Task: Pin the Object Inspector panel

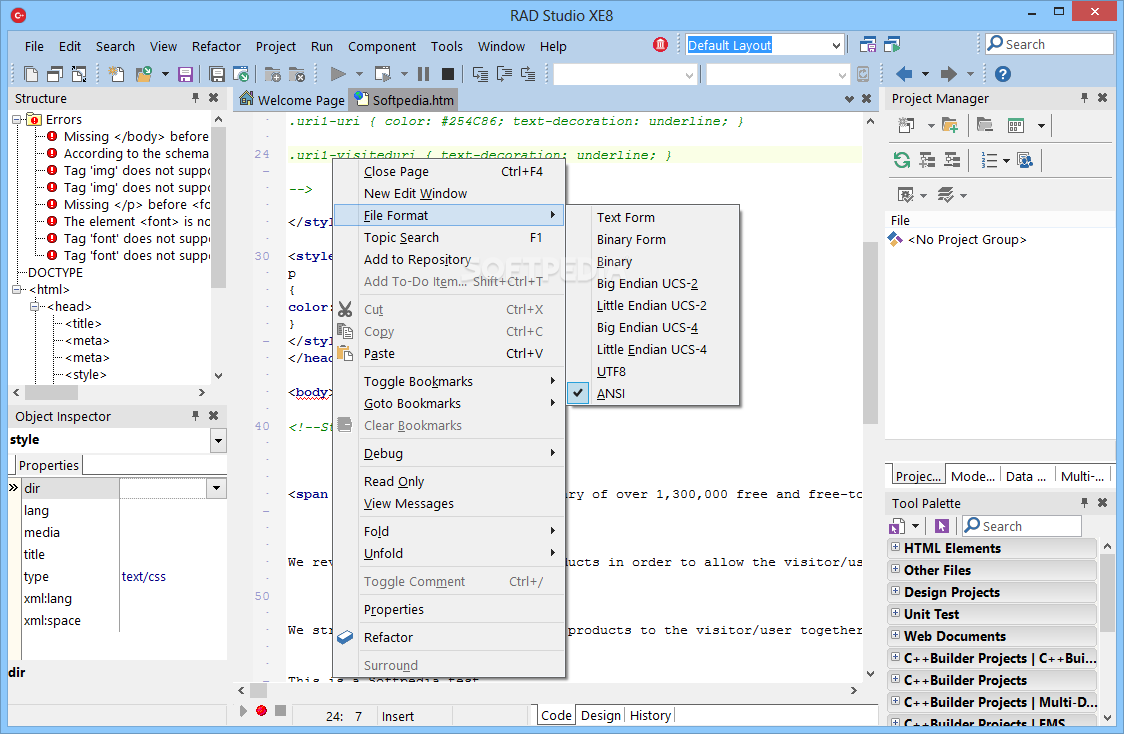Action: (195, 416)
